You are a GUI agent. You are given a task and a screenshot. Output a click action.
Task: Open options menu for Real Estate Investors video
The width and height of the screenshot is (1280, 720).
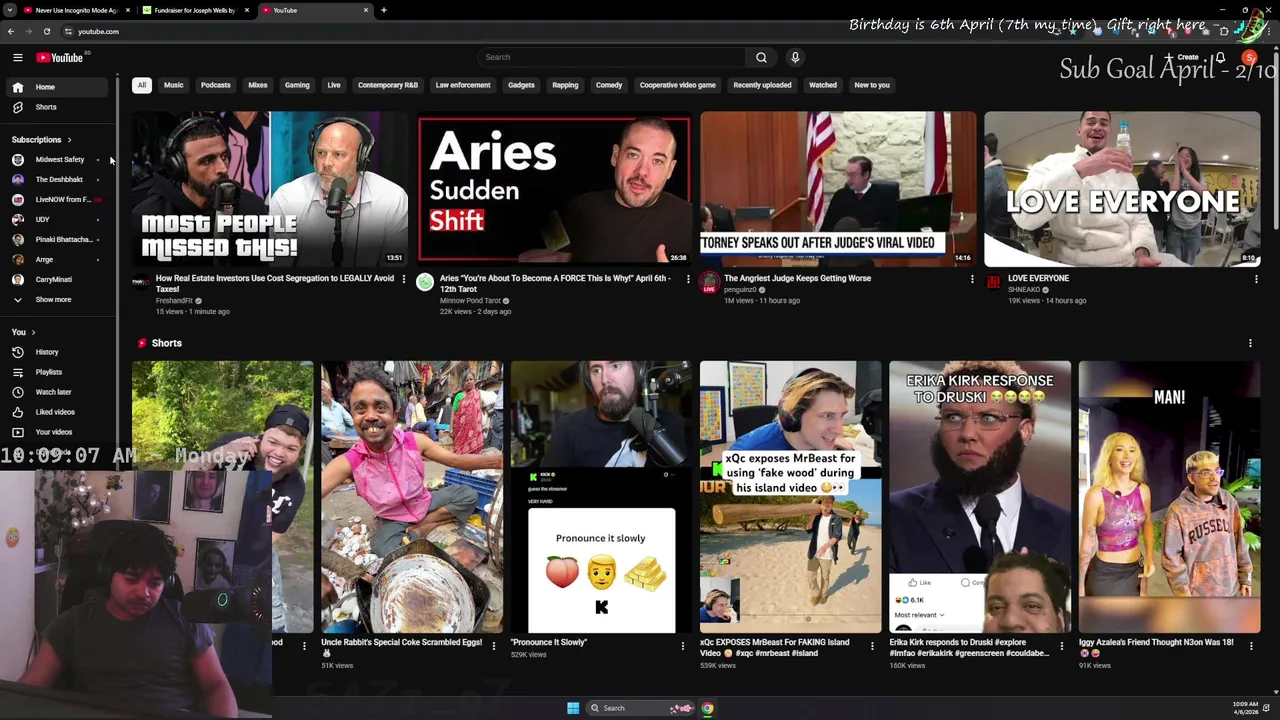pyautogui.click(x=404, y=280)
